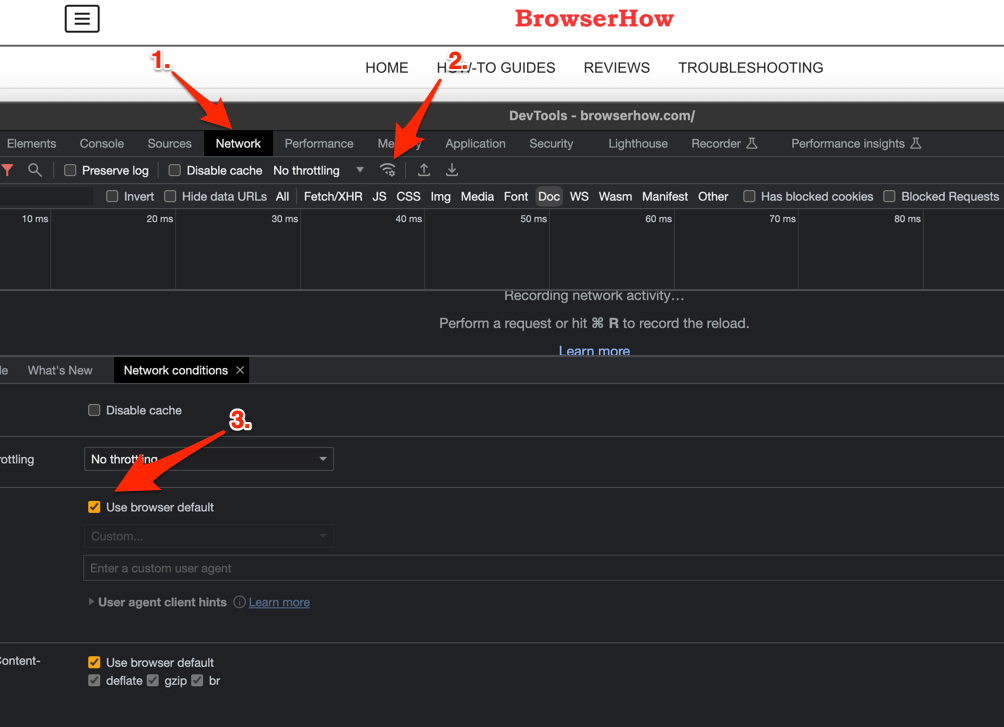The width and height of the screenshot is (1004, 727).
Task: Filter requests by Media
Action: 477,197
